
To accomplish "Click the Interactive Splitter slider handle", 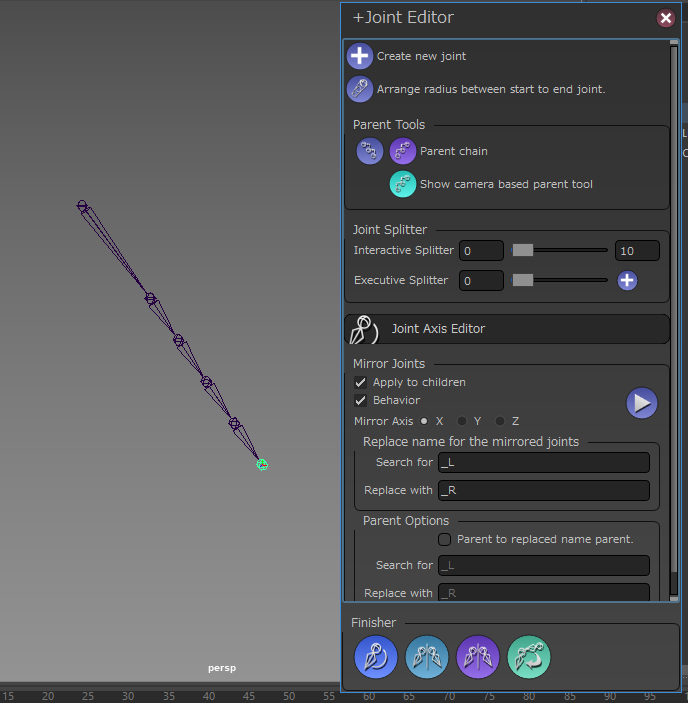I will (523, 250).
